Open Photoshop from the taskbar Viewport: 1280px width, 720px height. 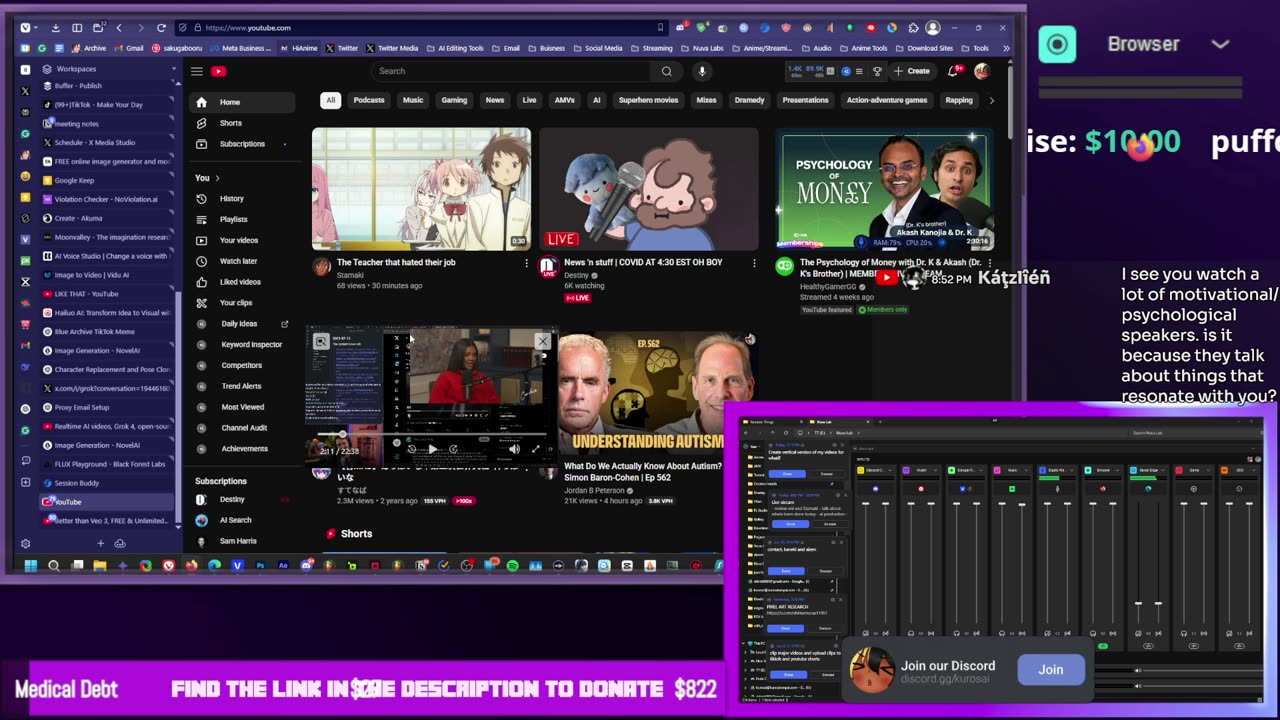coord(260,566)
